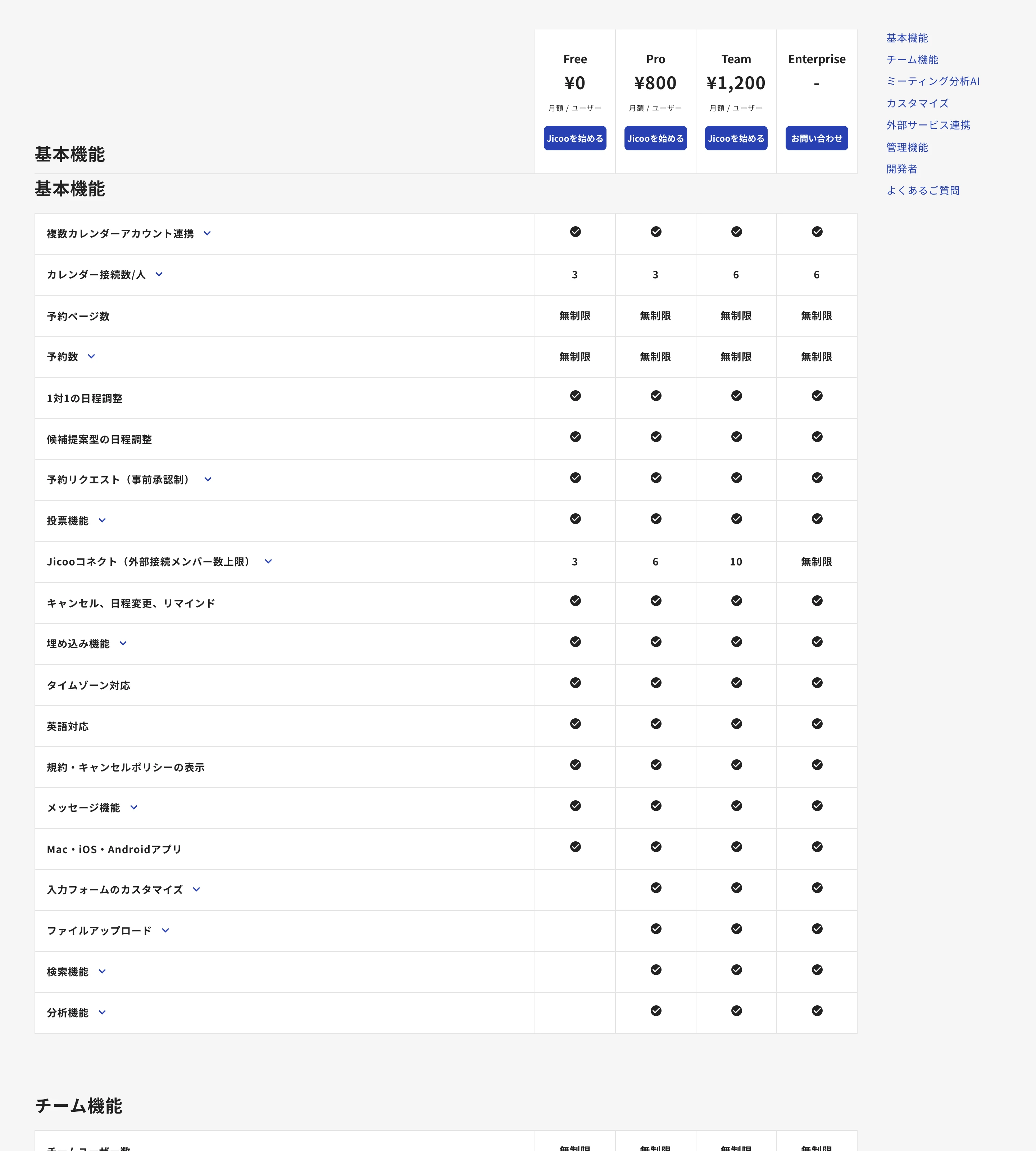Click Pro checkmark for 1対1の日程調整
Image resolution: width=1036 pixels, height=1151 pixels.
coord(656,396)
